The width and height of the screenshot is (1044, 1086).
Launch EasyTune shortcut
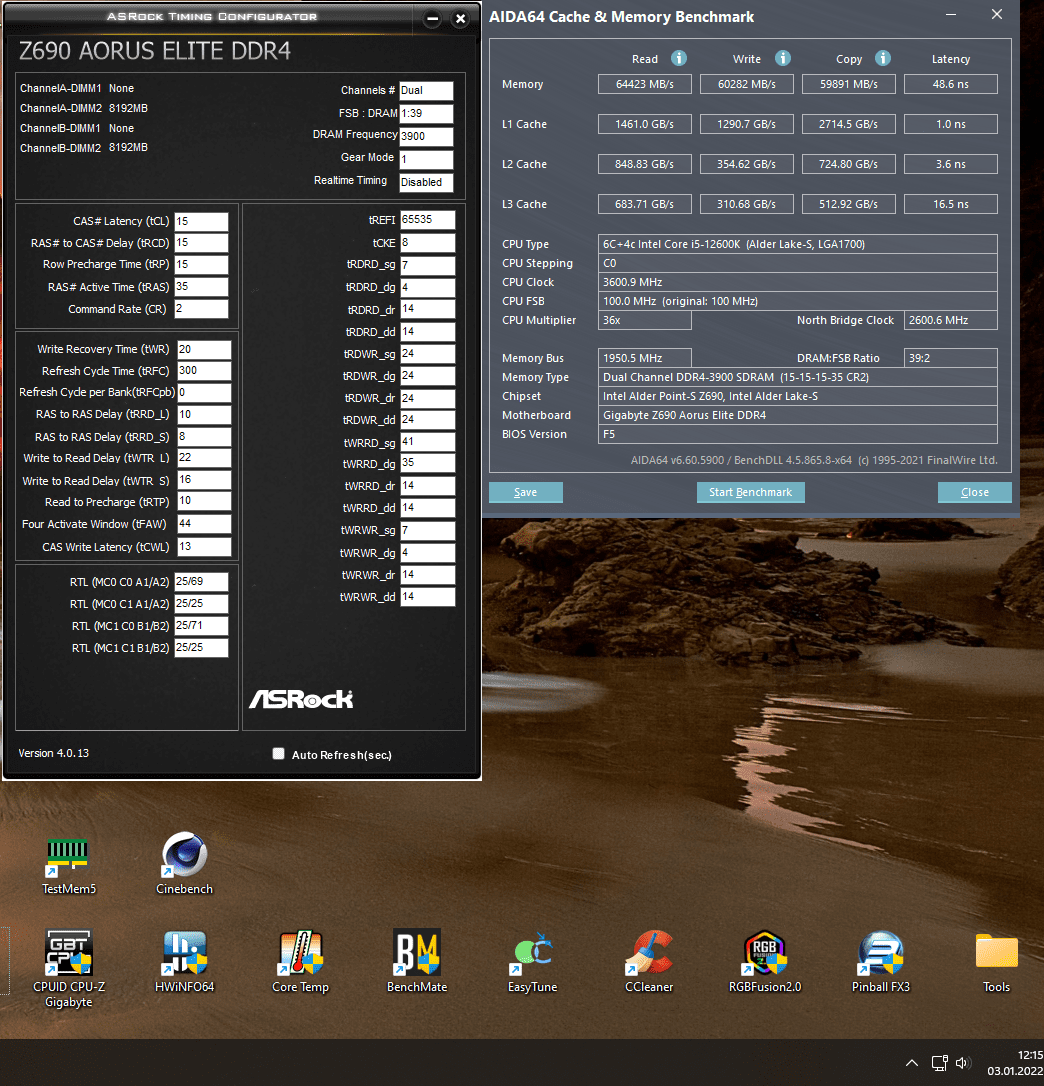coord(532,961)
